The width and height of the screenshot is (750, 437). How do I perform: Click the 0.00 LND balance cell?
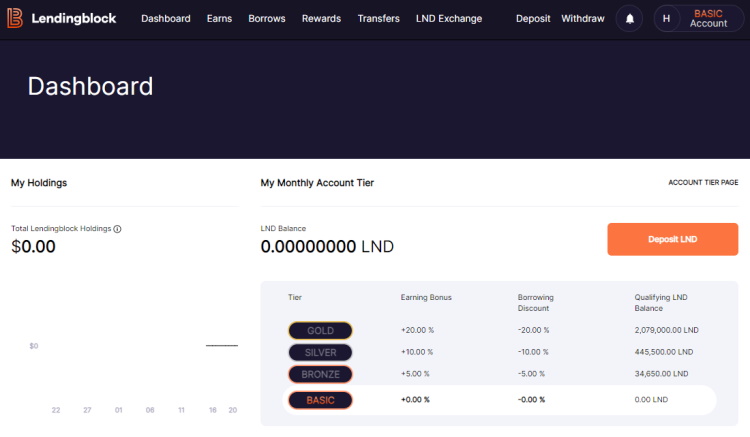[651, 400]
